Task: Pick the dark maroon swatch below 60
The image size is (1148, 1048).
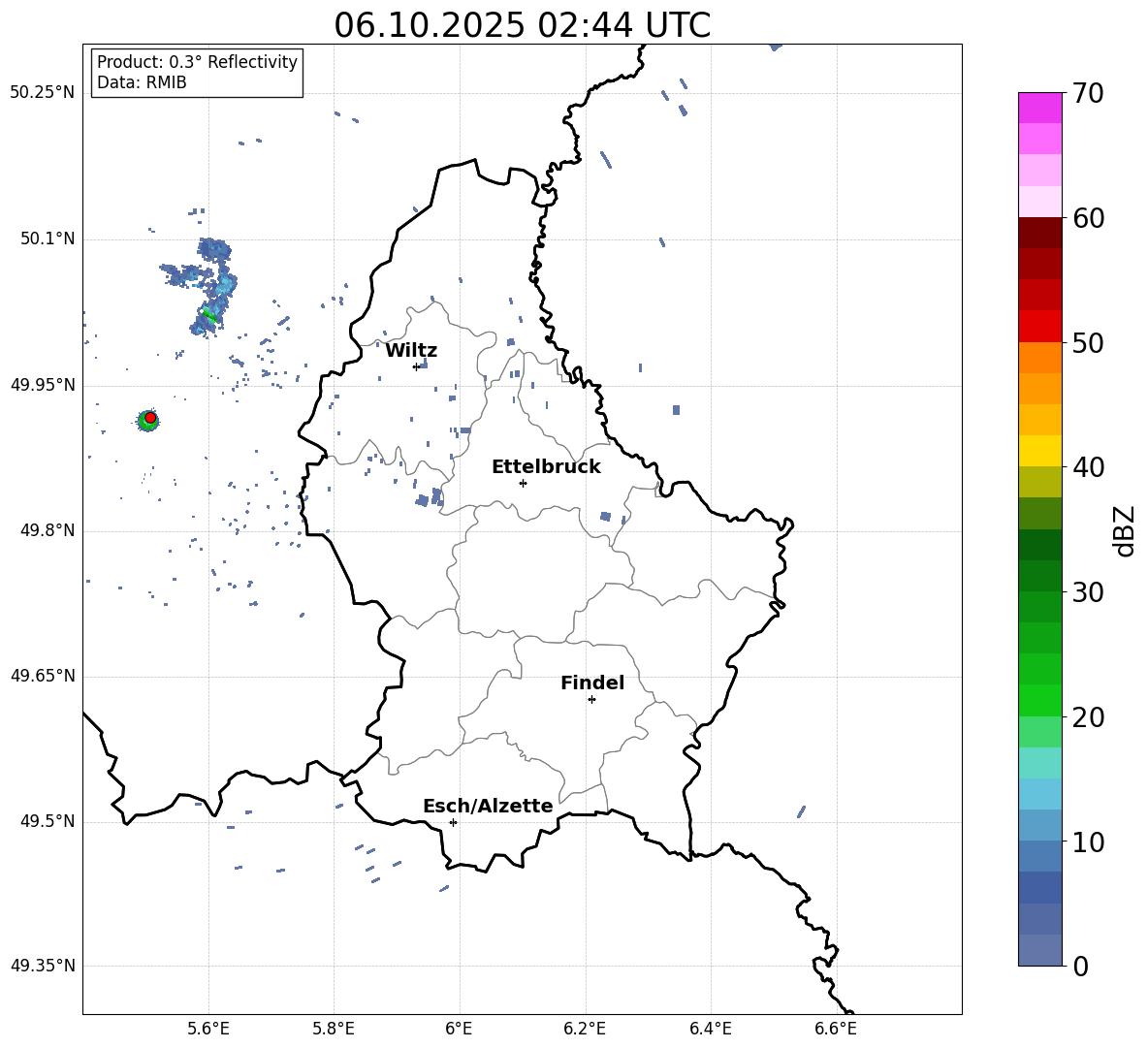Action: (1039, 233)
